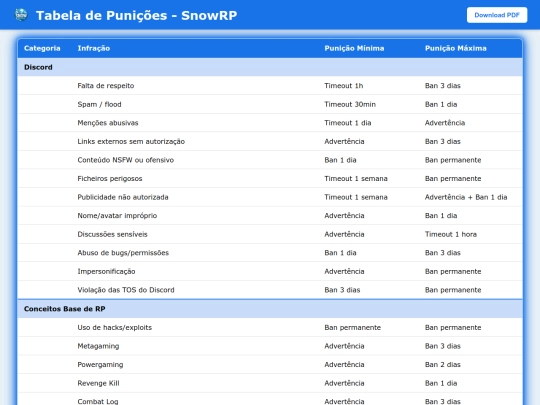Viewport: 540px width, 405px height.
Task: Click the Menções abusivas infraction
Action: coord(108,123)
